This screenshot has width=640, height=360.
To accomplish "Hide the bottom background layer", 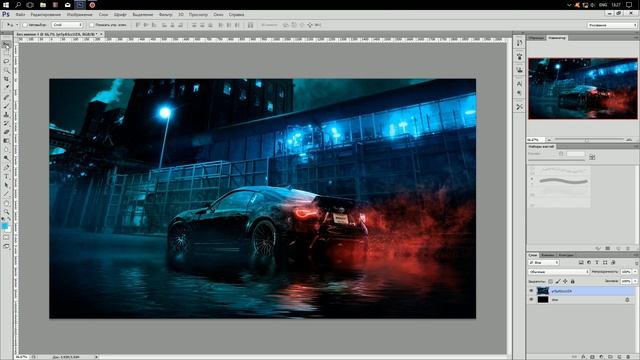I will [531, 300].
